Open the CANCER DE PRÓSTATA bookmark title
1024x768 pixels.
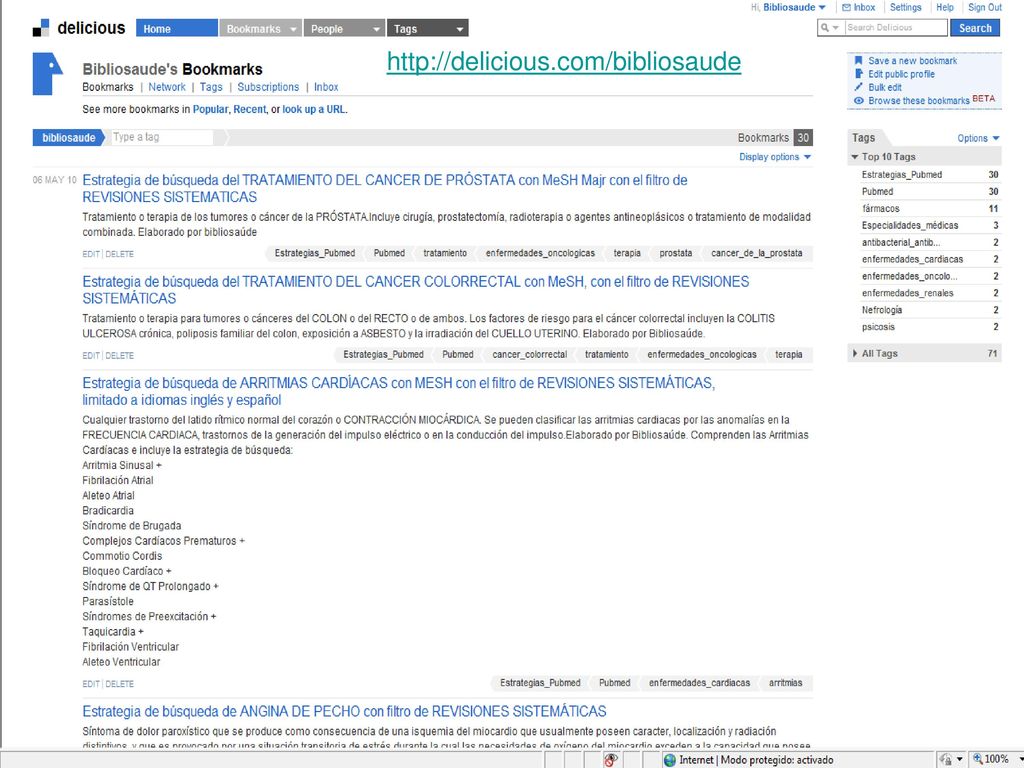pos(385,188)
